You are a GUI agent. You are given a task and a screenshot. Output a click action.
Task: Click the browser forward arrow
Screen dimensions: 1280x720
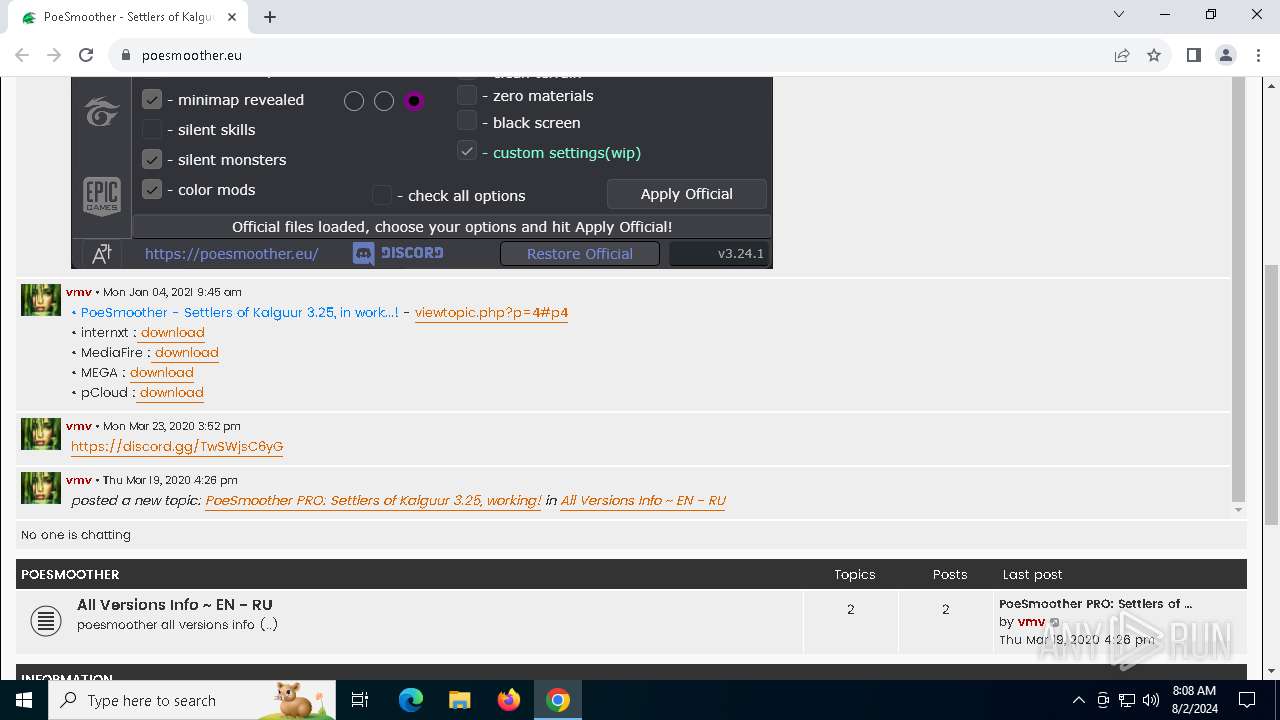pos(54,55)
